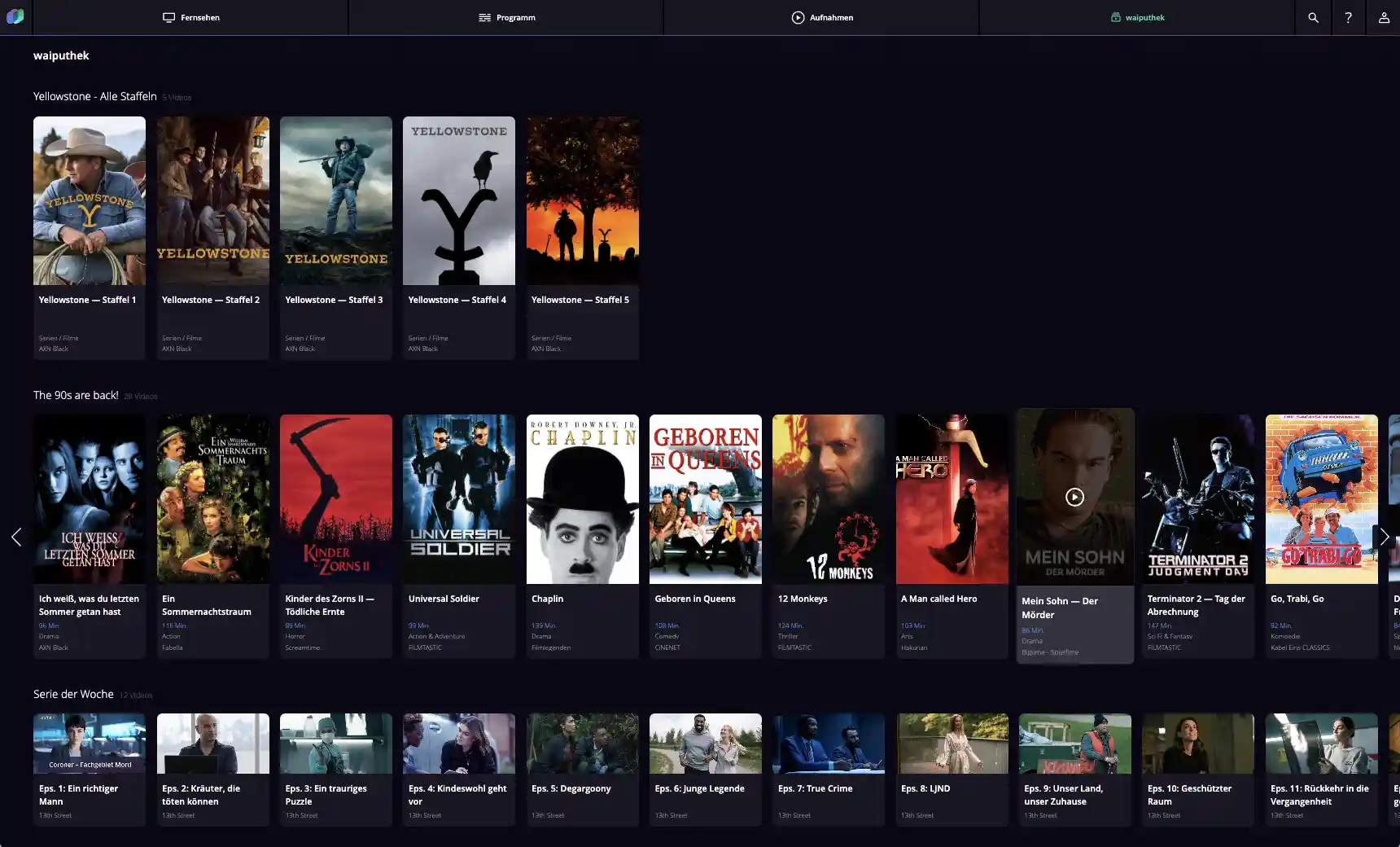Open episode 5 Degargoony thumbnail

tap(583, 744)
